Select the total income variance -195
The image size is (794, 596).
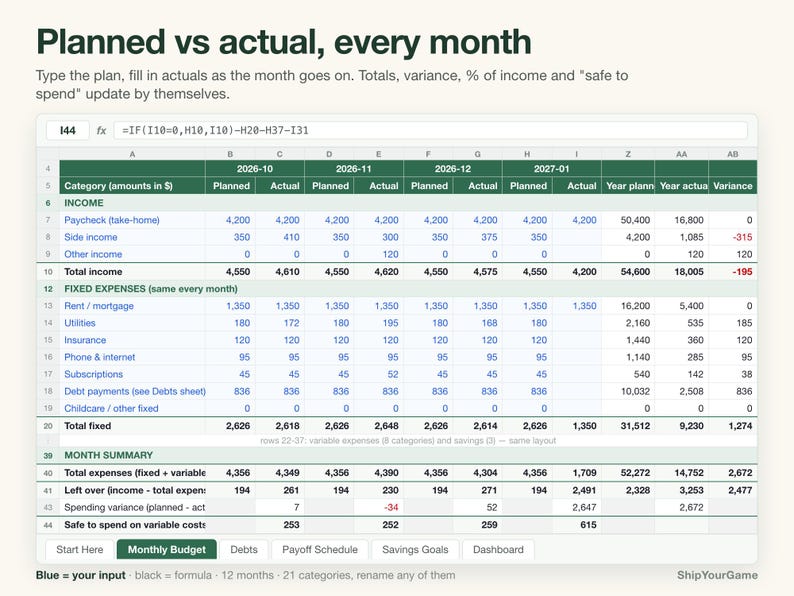(x=733, y=271)
